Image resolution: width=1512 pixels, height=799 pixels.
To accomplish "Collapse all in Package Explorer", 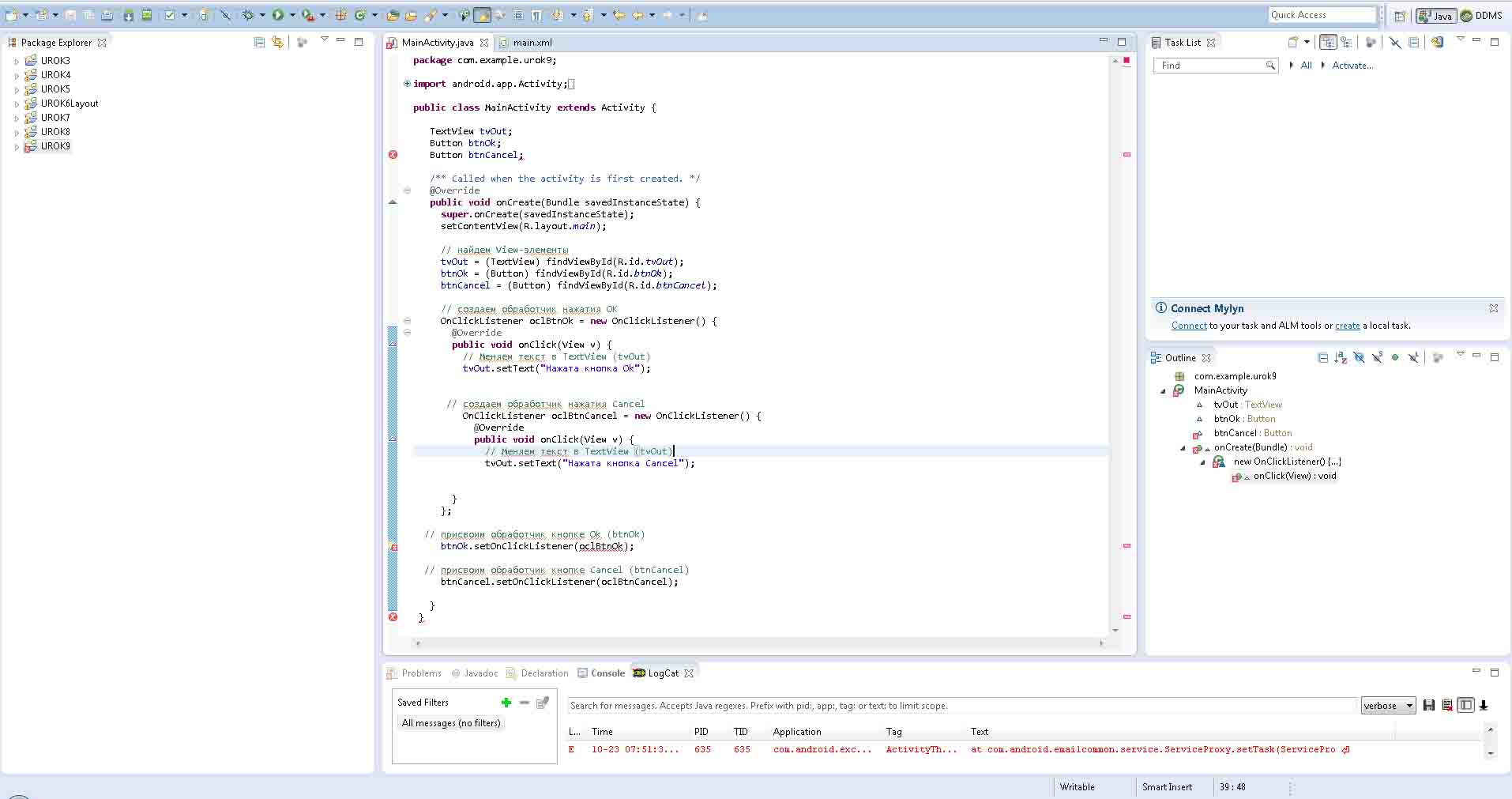I will point(259,42).
